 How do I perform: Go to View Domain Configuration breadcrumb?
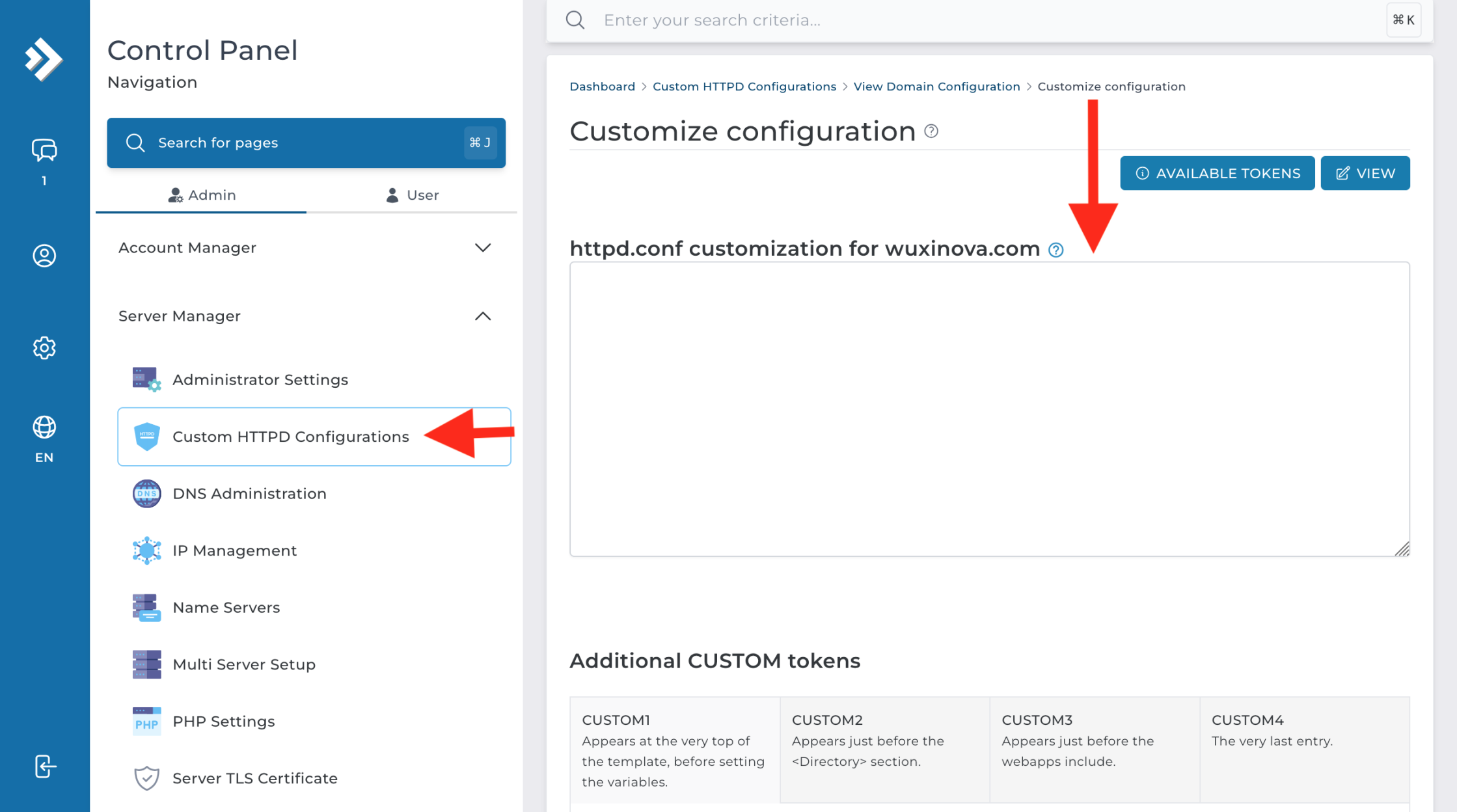point(936,87)
